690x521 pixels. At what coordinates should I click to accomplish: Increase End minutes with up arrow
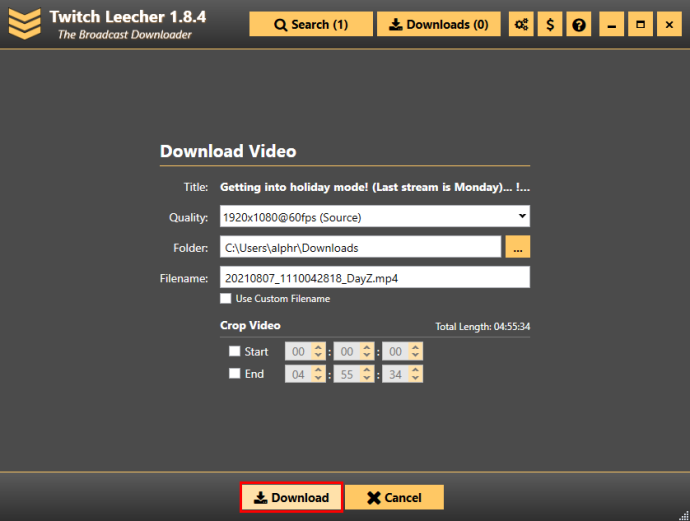(x=367, y=370)
